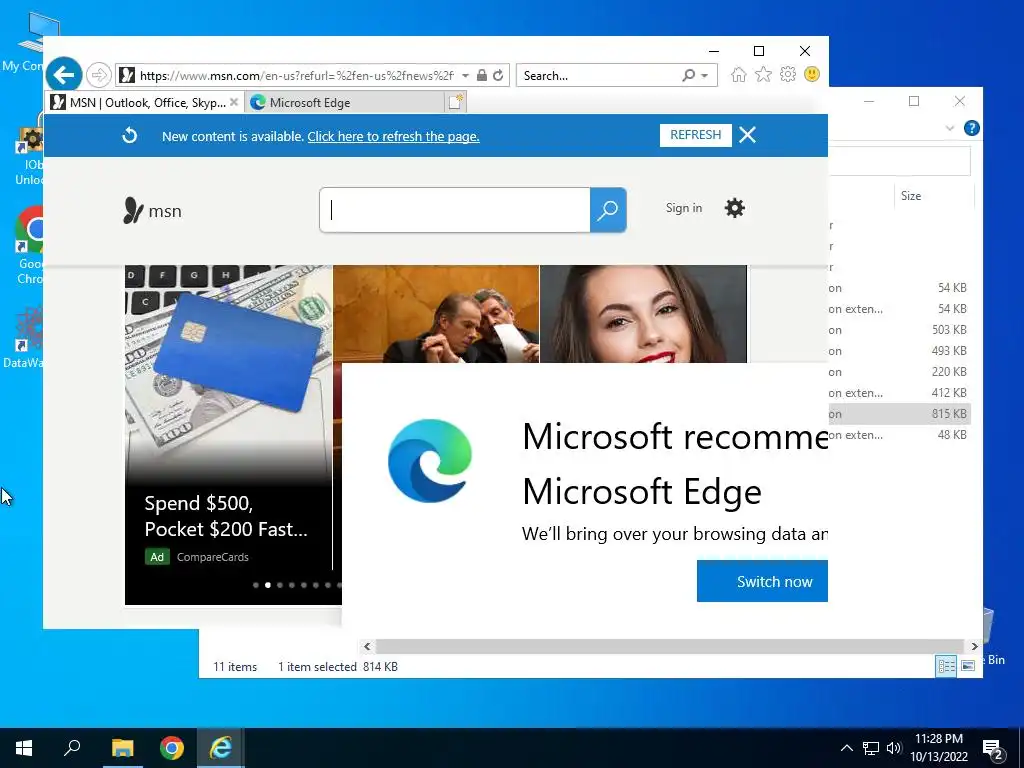Click the volume speaker tray icon
Viewport: 1024px width, 768px height.
[894, 748]
